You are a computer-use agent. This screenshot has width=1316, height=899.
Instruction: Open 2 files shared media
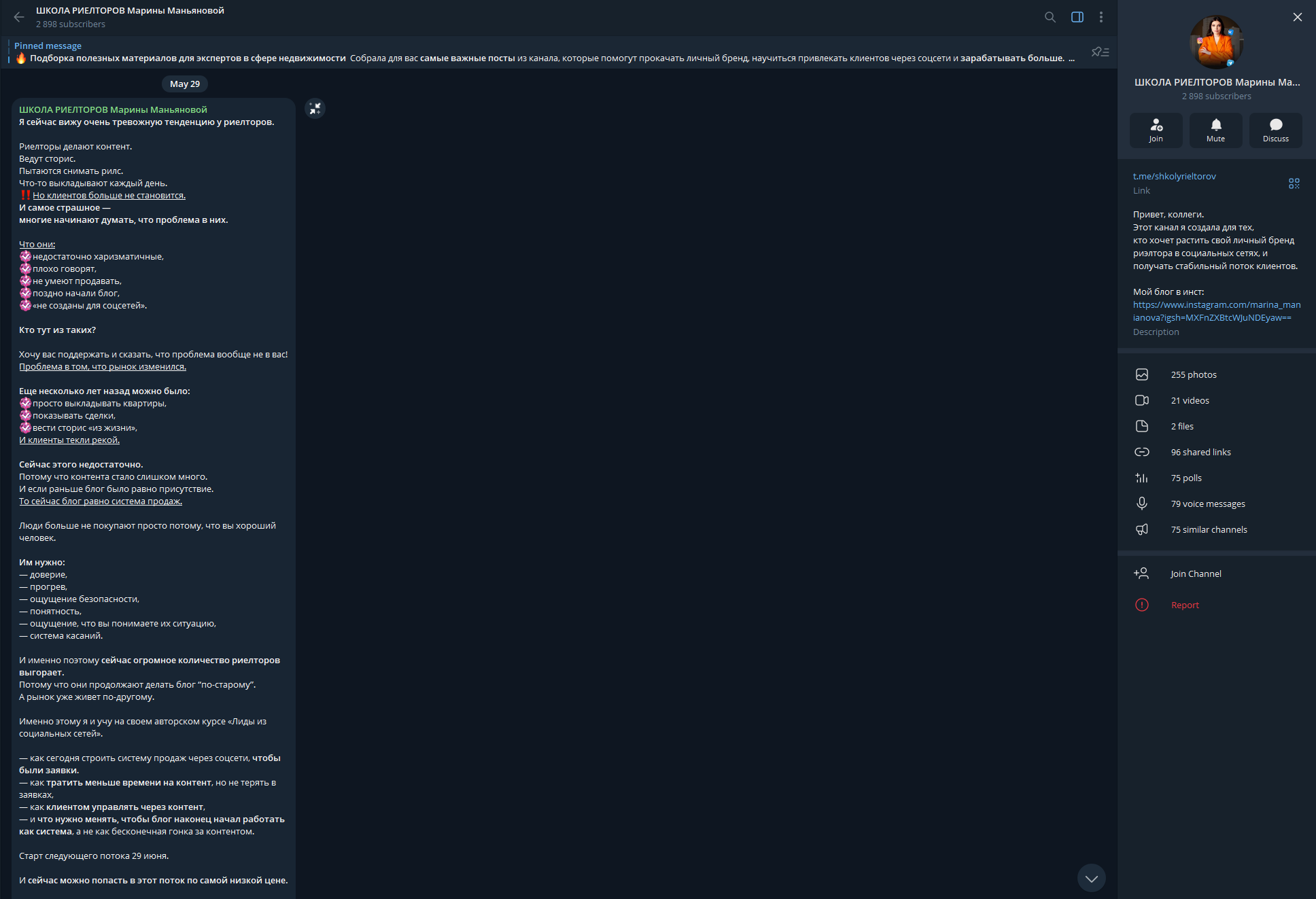(x=1217, y=426)
